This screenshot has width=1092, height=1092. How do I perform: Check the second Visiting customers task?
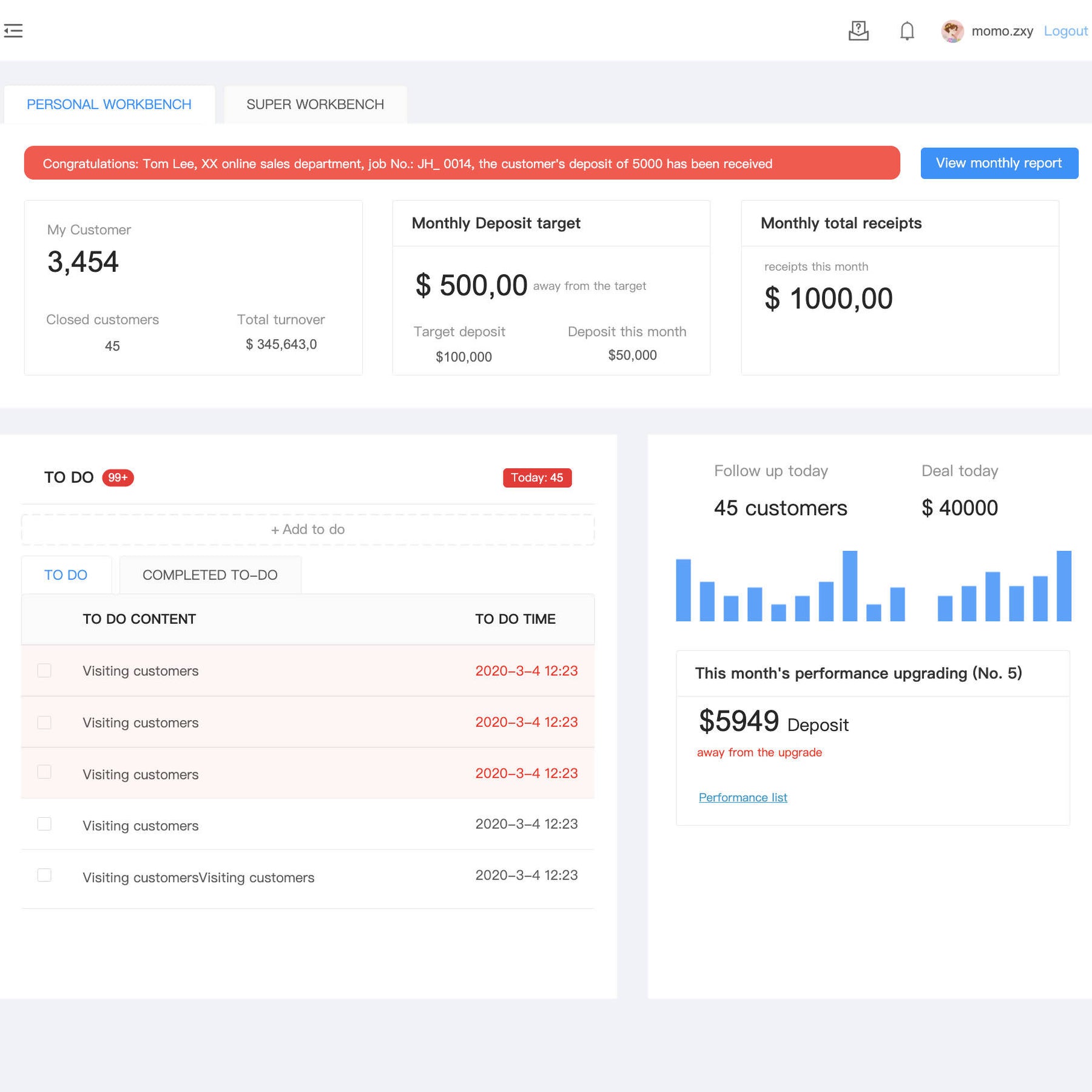click(x=44, y=722)
